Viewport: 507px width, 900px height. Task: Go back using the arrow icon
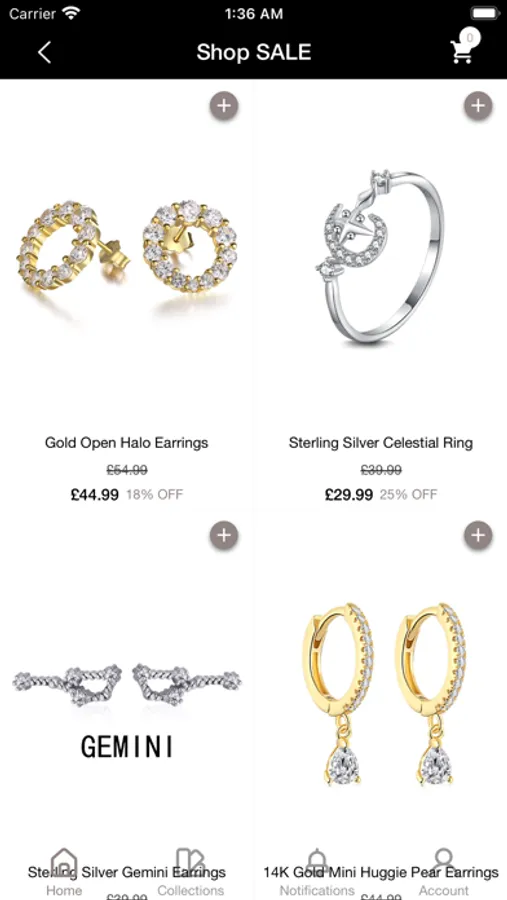(x=44, y=52)
